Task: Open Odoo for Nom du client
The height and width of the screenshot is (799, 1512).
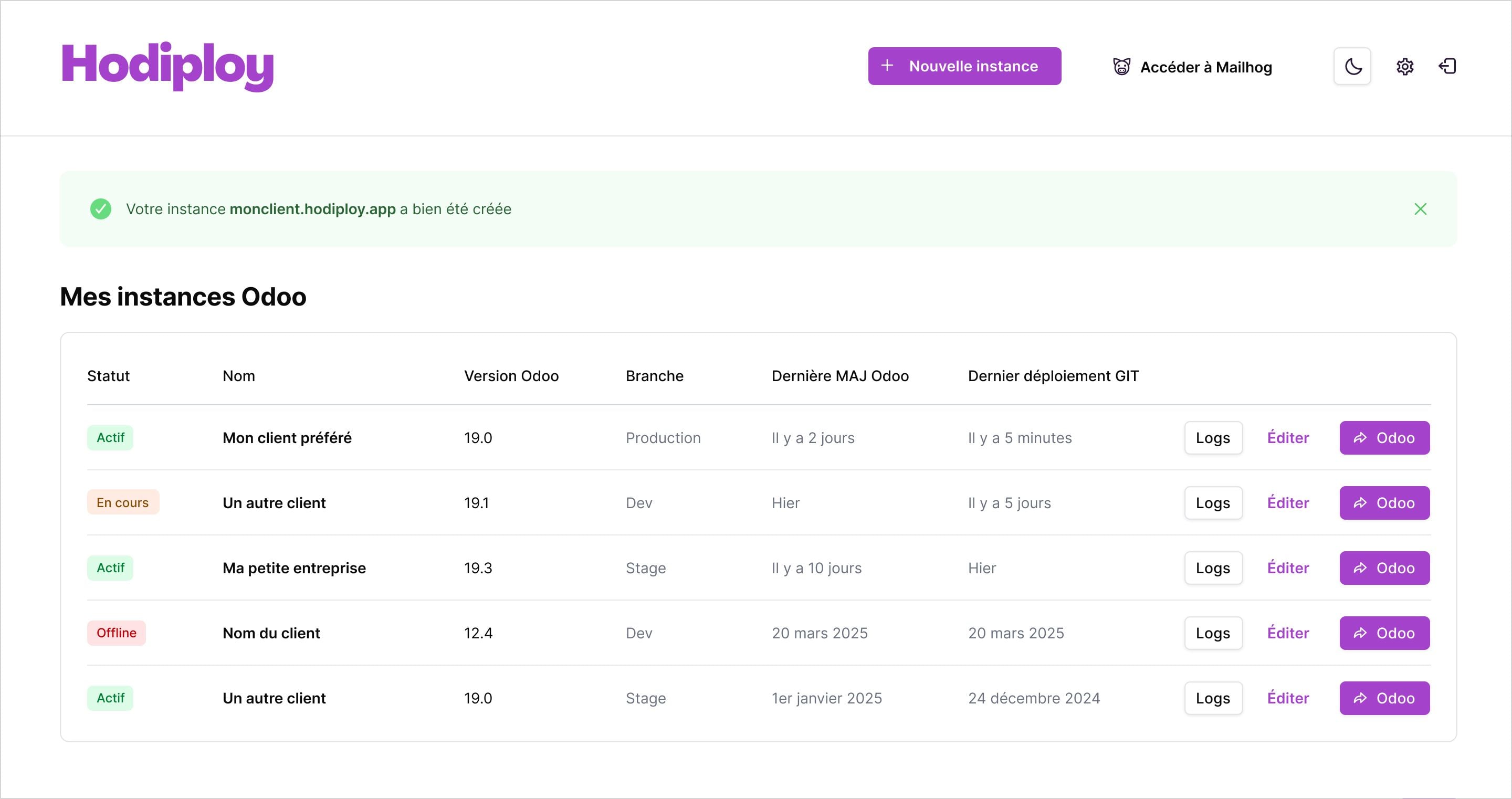Action: pos(1384,634)
